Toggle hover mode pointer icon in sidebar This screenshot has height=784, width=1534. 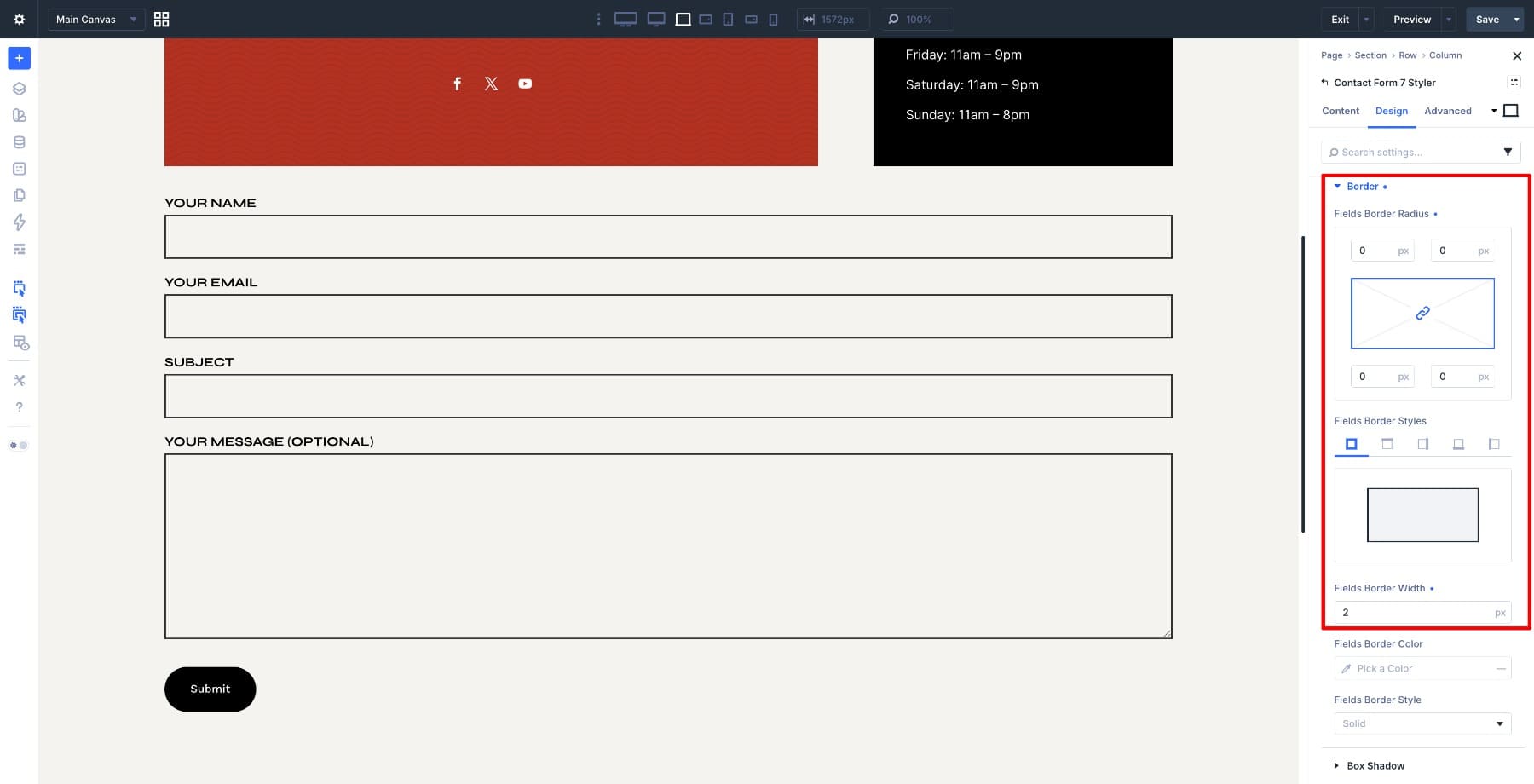pos(19,315)
